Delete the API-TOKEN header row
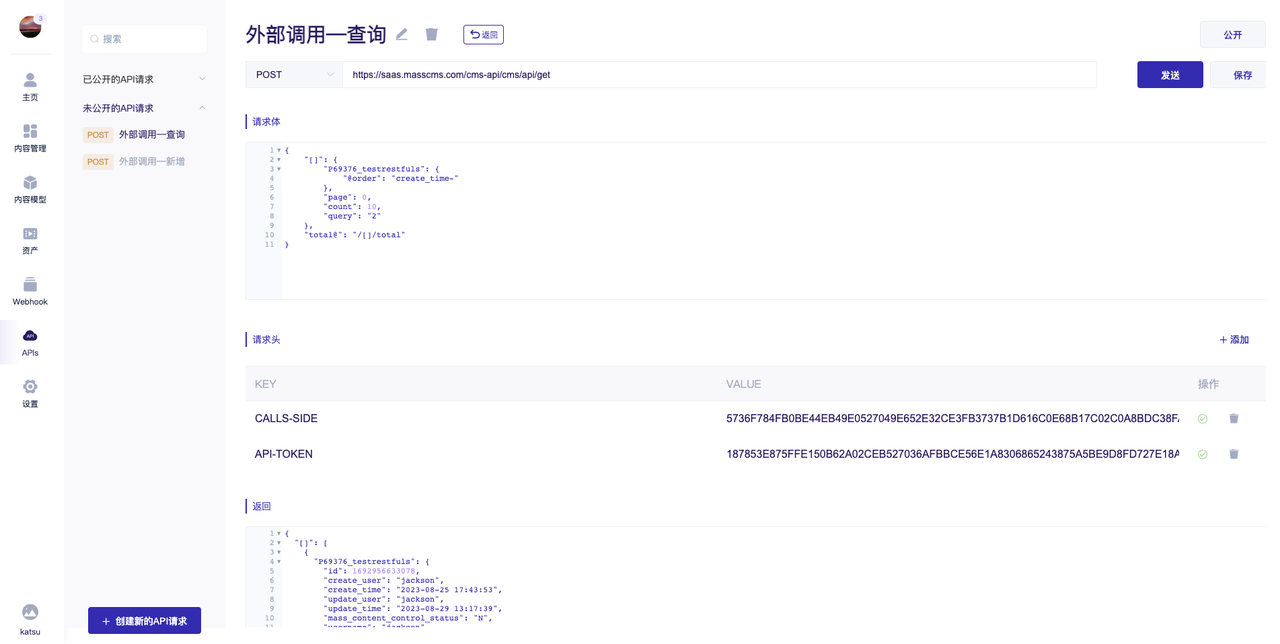The width and height of the screenshot is (1280, 644). click(1234, 454)
